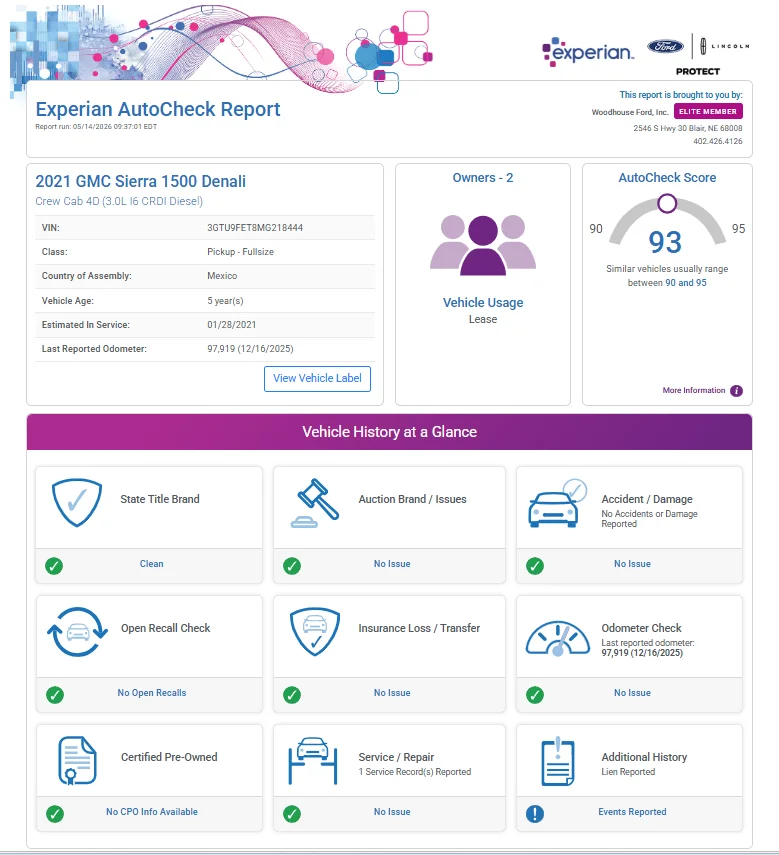Viewport: 779px width, 855px height.
Task: Click the Odometer Check gauge icon
Action: point(558,639)
